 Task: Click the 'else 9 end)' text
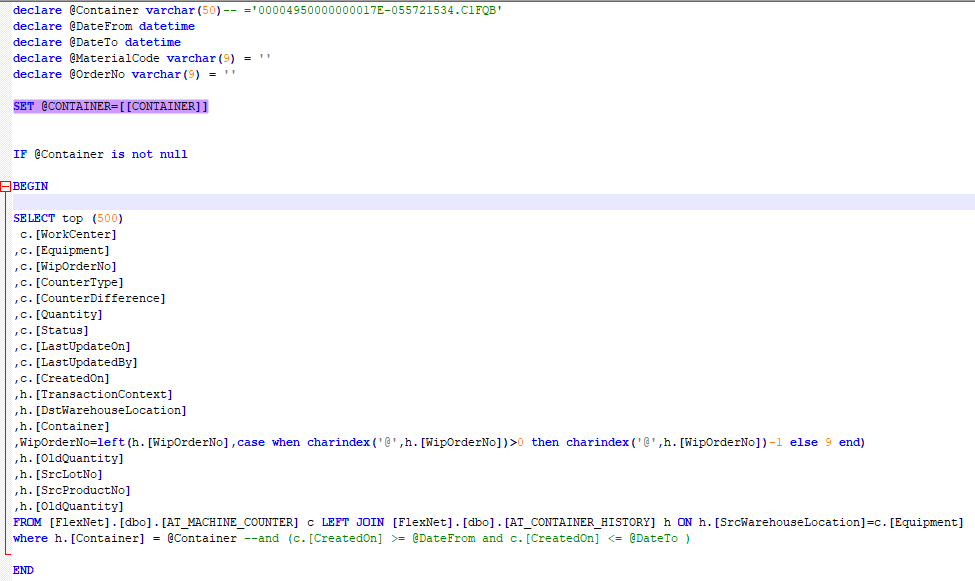[827, 442]
